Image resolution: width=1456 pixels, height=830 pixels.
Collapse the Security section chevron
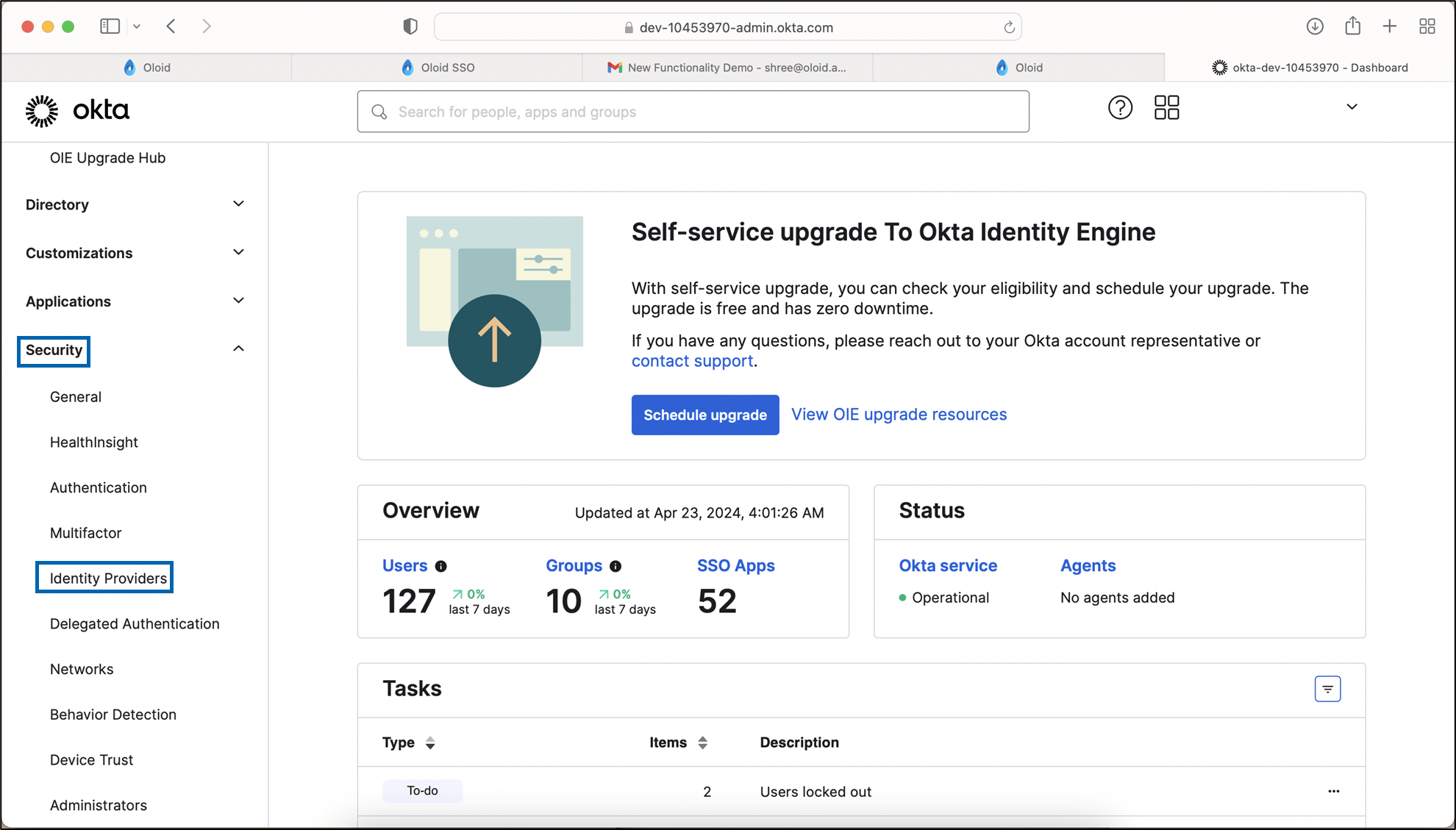tap(238, 348)
